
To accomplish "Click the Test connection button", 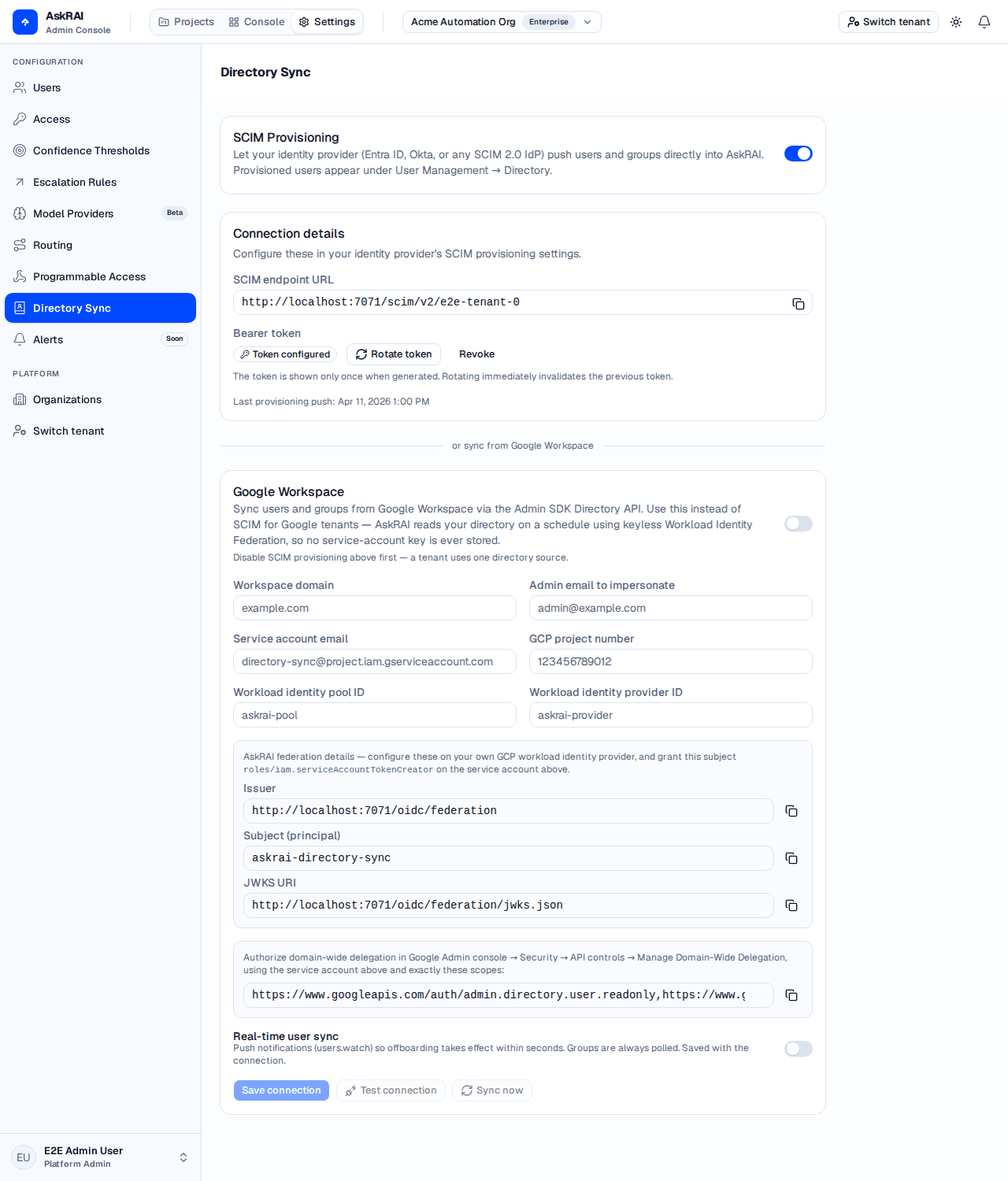I will pos(391,1090).
